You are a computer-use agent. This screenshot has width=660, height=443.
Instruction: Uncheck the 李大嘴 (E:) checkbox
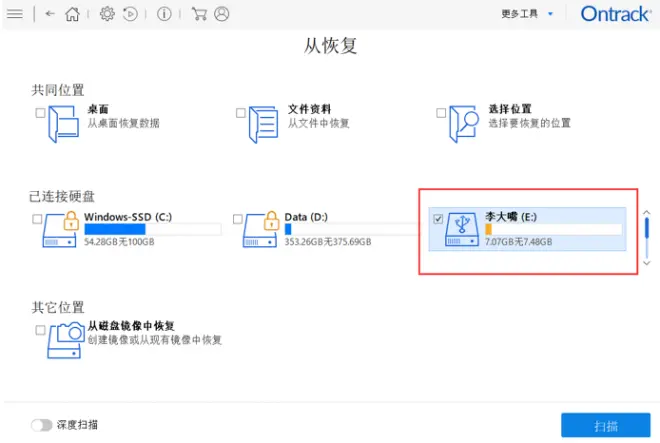(x=438, y=219)
